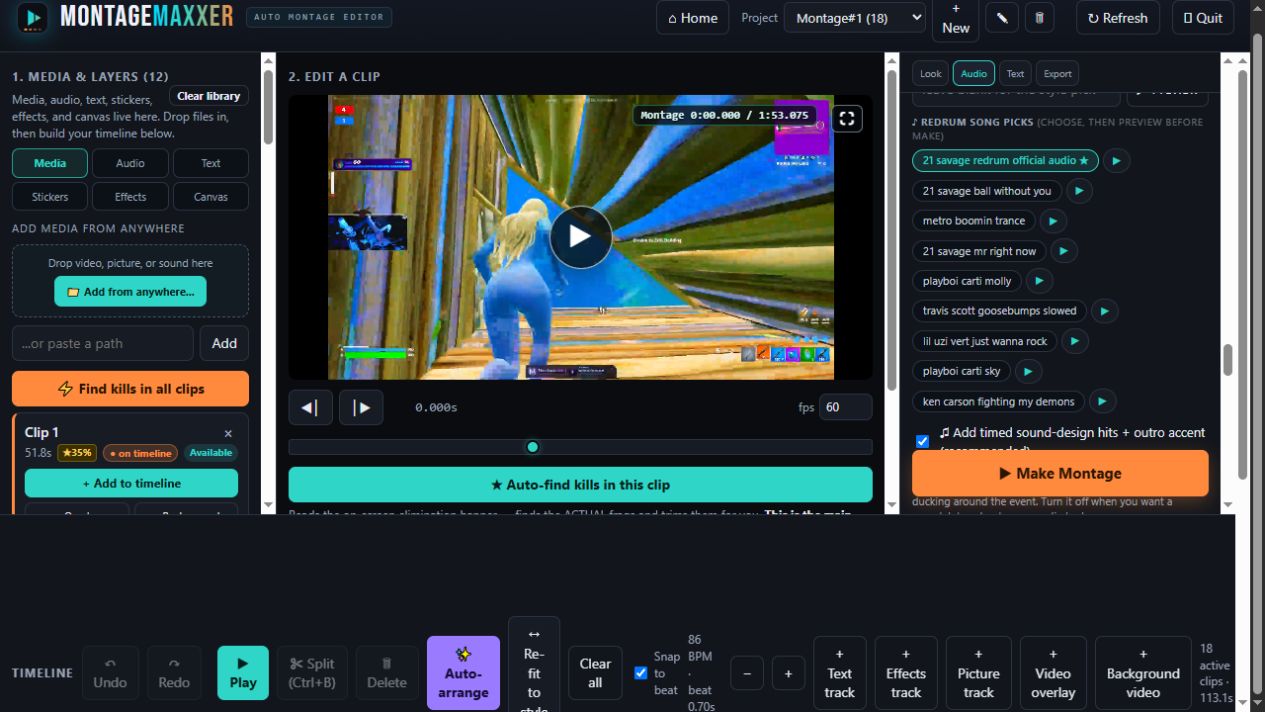Click the timeline Play button
The height and width of the screenshot is (712, 1265).
click(243, 673)
